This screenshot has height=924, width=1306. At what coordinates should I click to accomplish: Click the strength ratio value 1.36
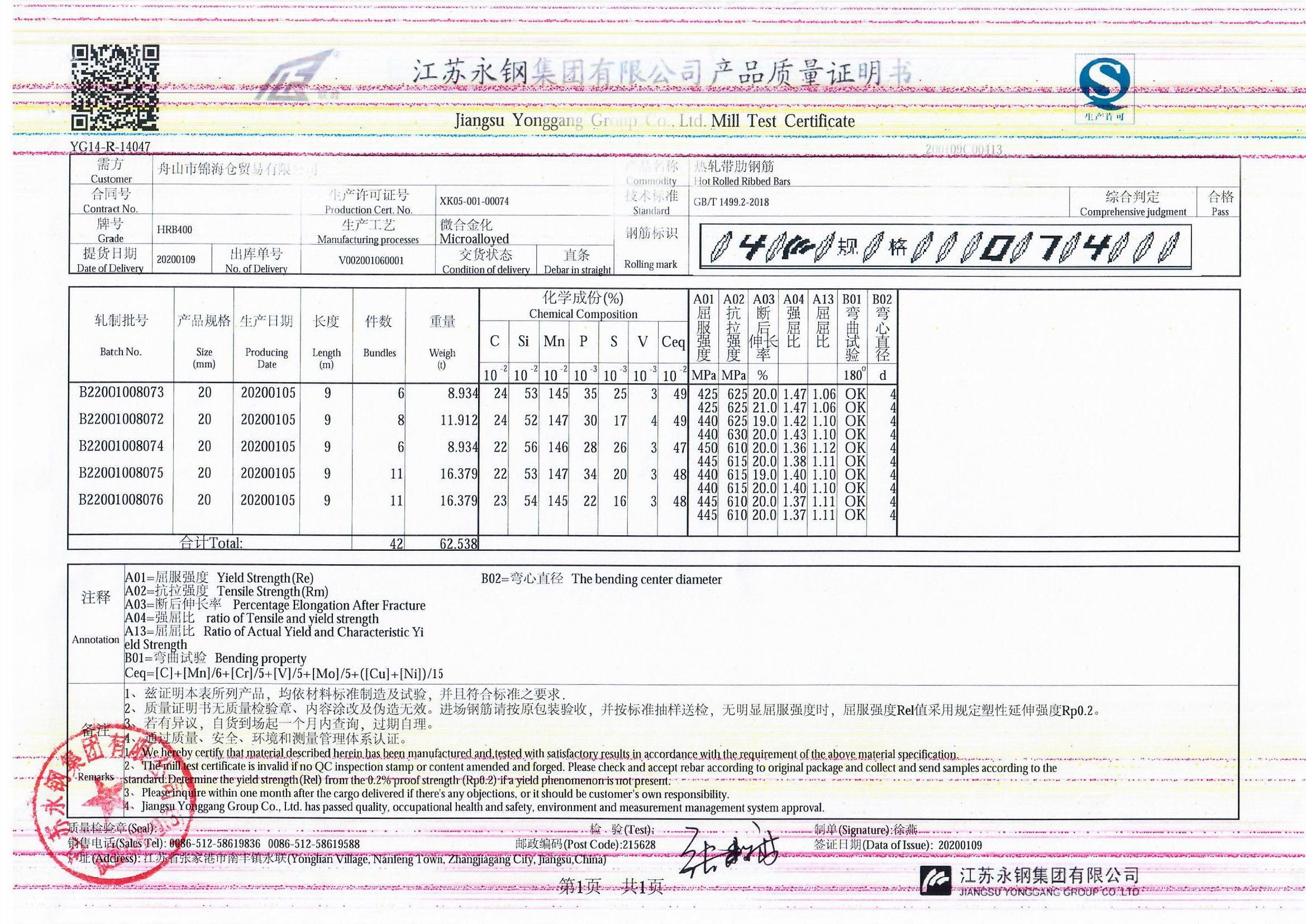click(795, 448)
